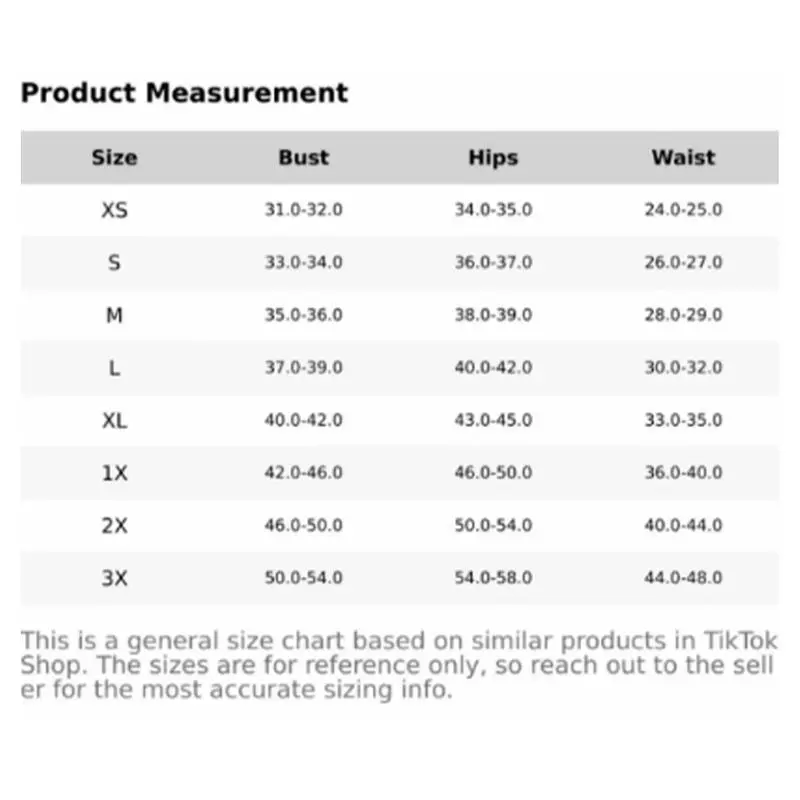This screenshot has width=800, height=800.
Task: Select the Size column header
Action: point(114,157)
